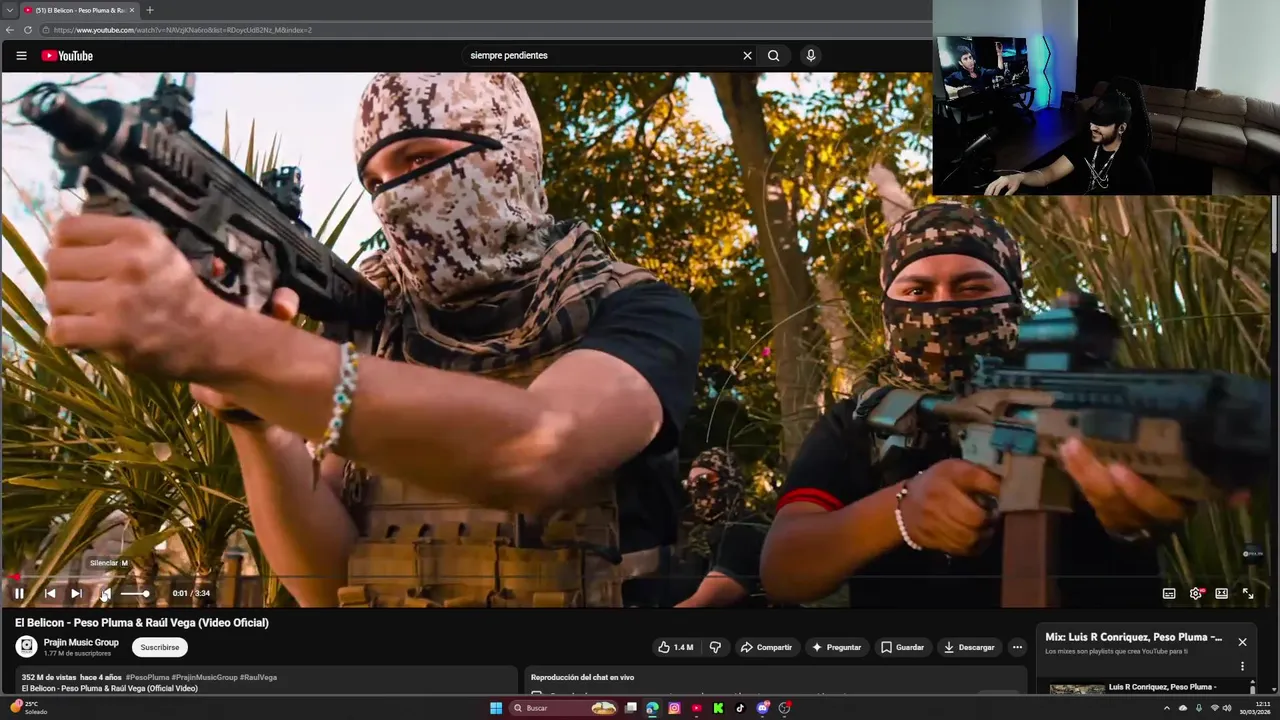
Task: Open #RaulVega hashtag link
Action: pyautogui.click(x=258, y=677)
